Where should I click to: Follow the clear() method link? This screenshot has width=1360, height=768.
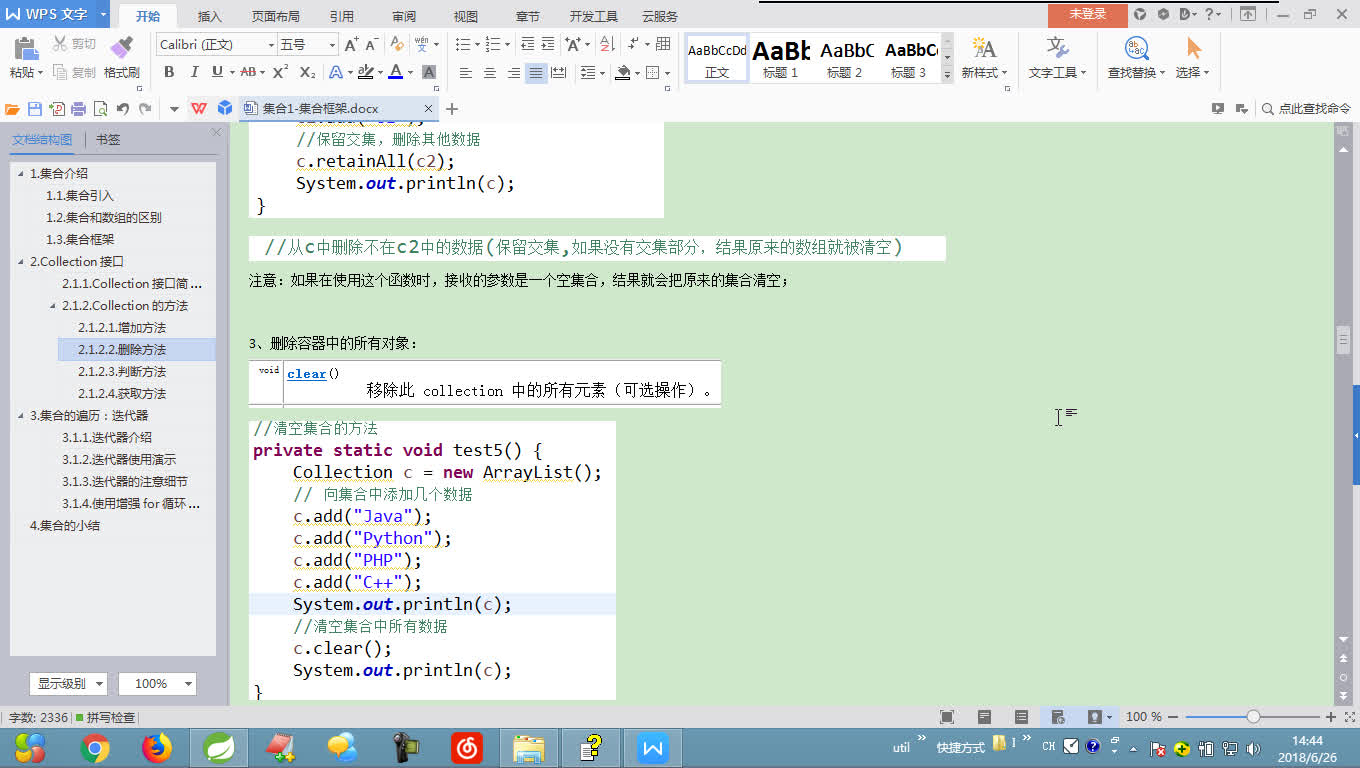click(307, 374)
